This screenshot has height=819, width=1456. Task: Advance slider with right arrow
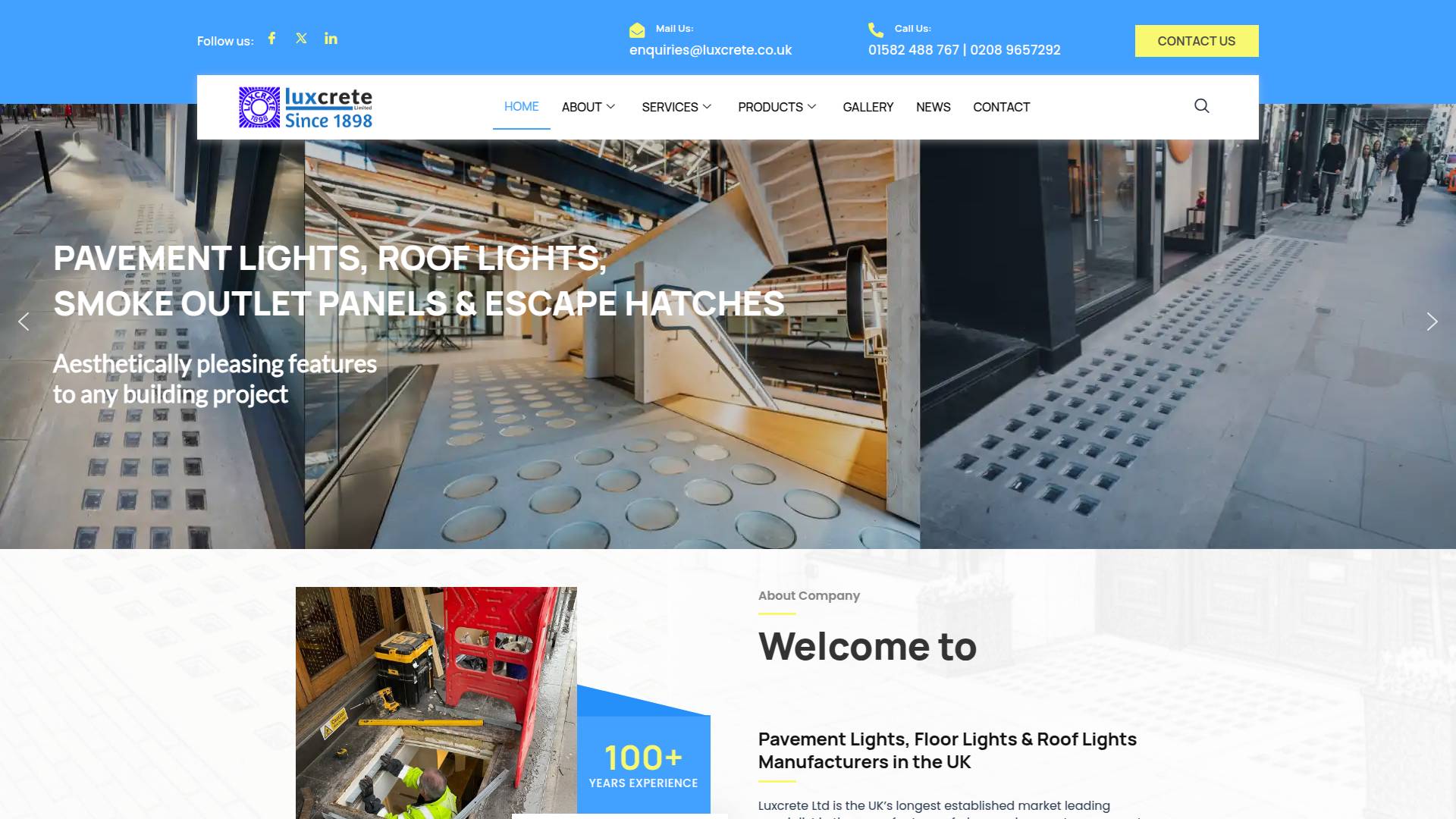pyautogui.click(x=1432, y=322)
